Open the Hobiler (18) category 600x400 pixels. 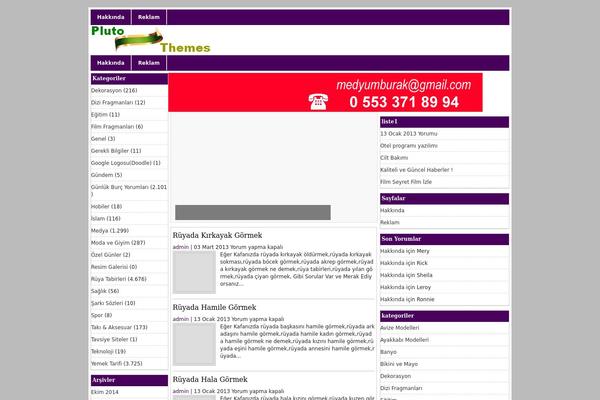click(106, 206)
